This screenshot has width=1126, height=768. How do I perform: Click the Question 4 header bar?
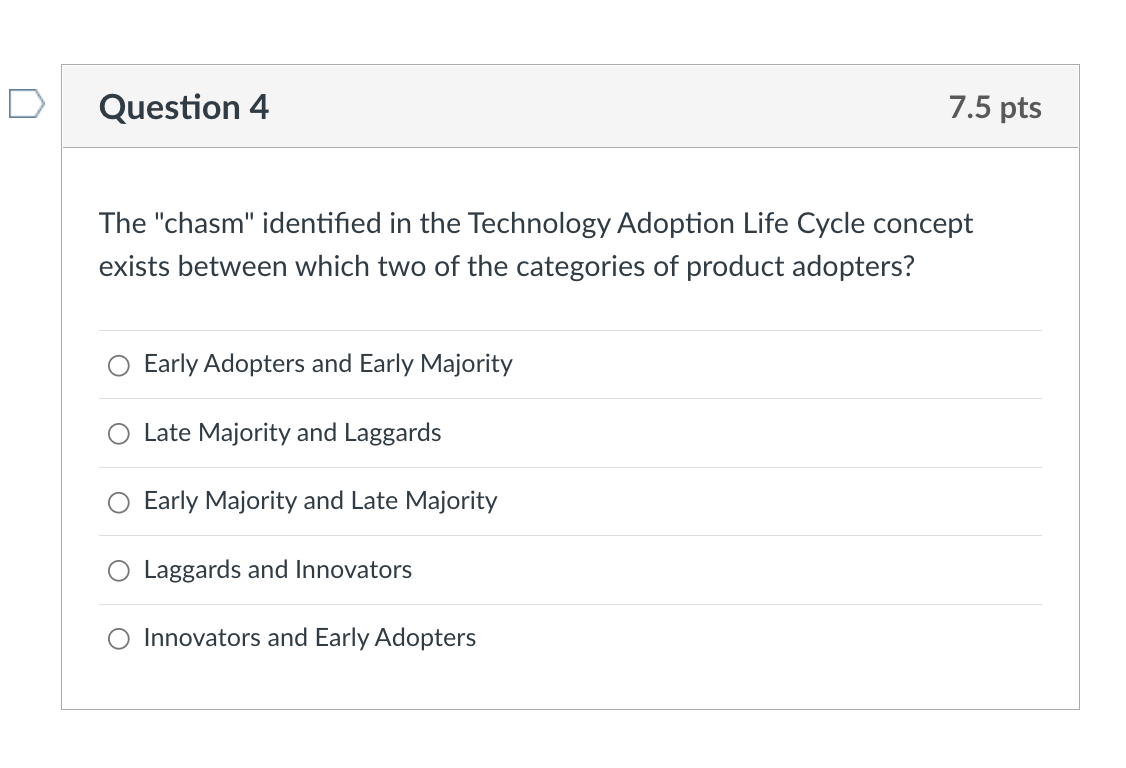click(x=600, y=107)
